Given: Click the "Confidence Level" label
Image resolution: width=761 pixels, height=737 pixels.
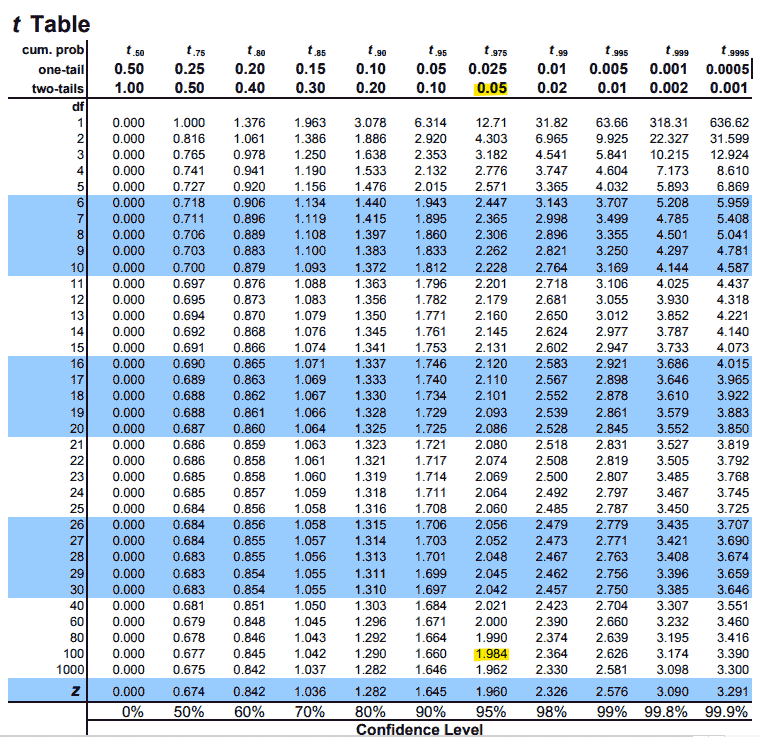Looking at the screenshot, I should (419, 730).
